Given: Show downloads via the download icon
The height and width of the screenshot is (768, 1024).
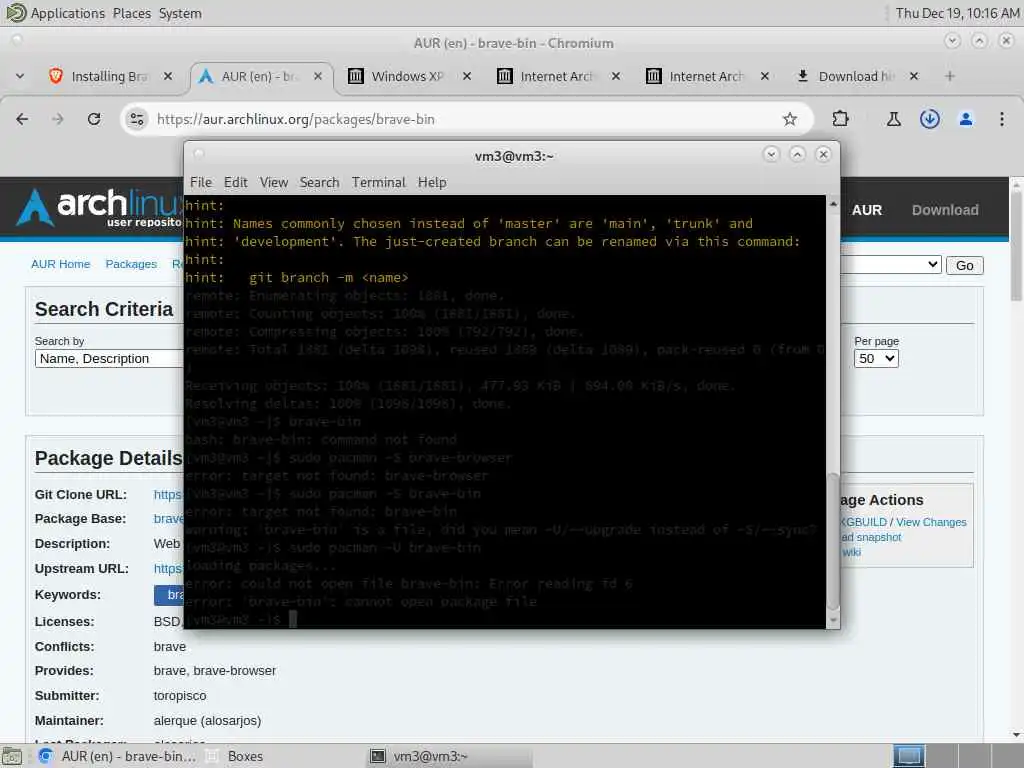Looking at the screenshot, I should [x=929, y=119].
